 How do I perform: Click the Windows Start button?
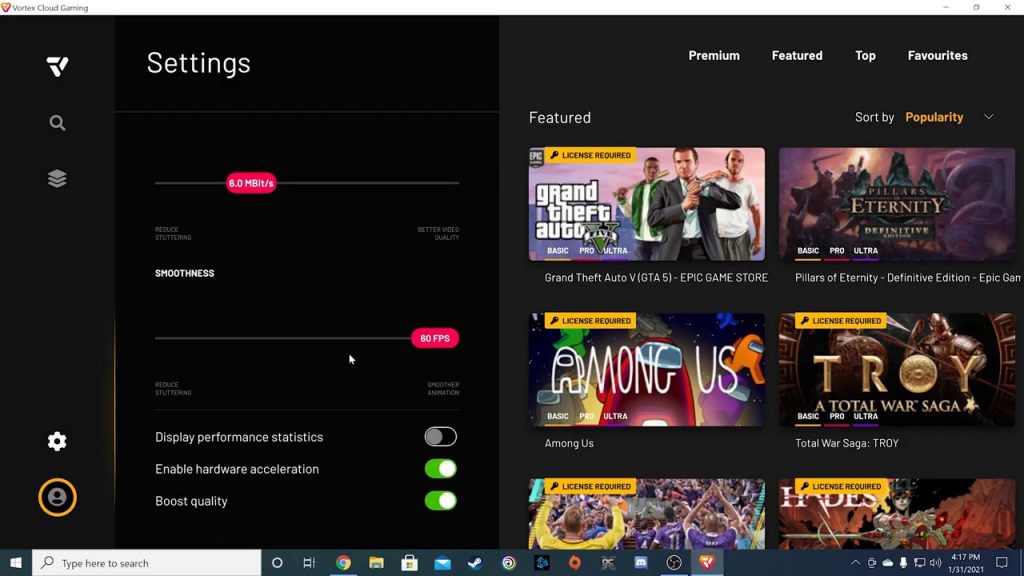16,563
